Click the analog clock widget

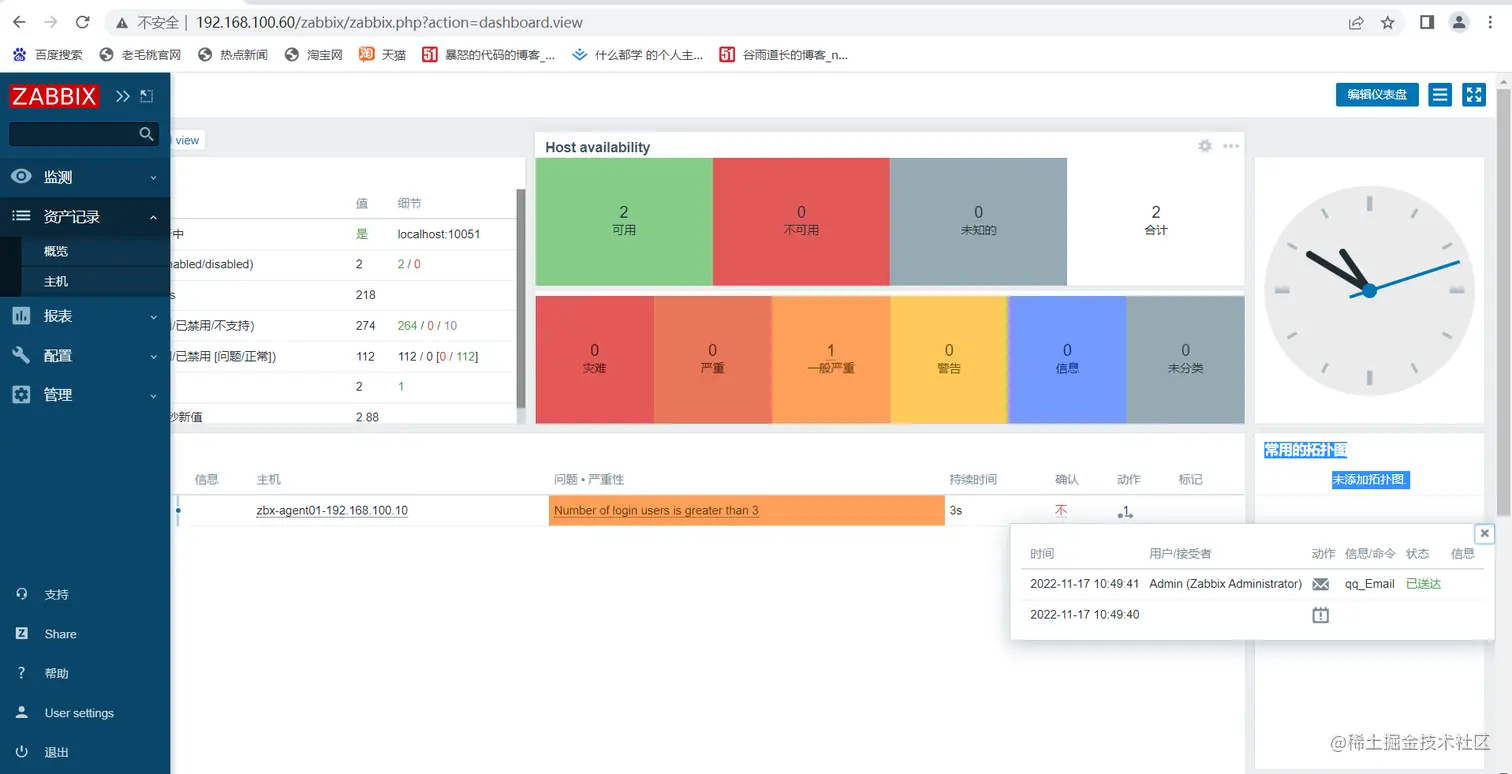tap(1369, 290)
